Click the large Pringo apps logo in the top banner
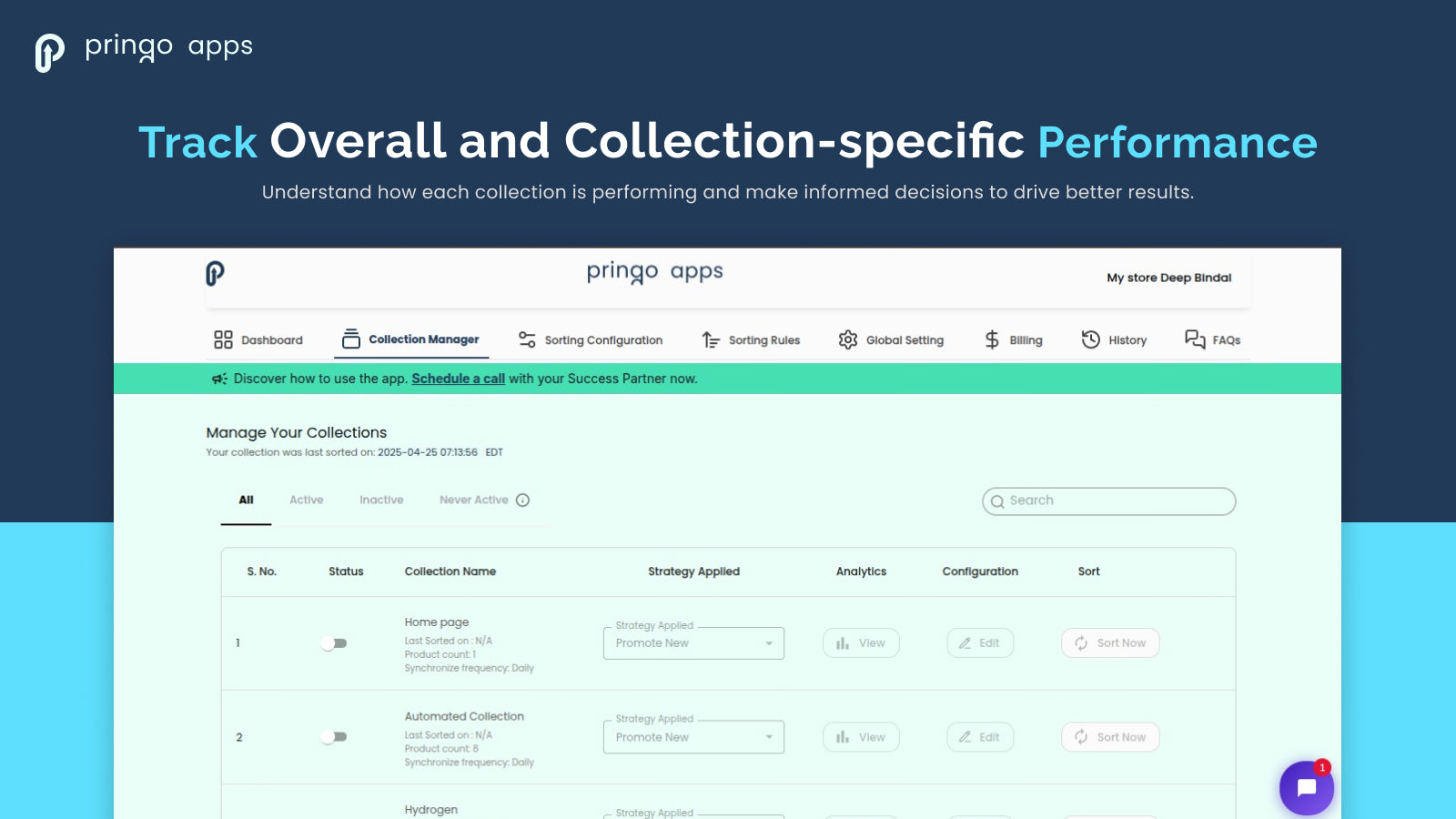This screenshot has width=1456, height=819. [x=144, y=51]
